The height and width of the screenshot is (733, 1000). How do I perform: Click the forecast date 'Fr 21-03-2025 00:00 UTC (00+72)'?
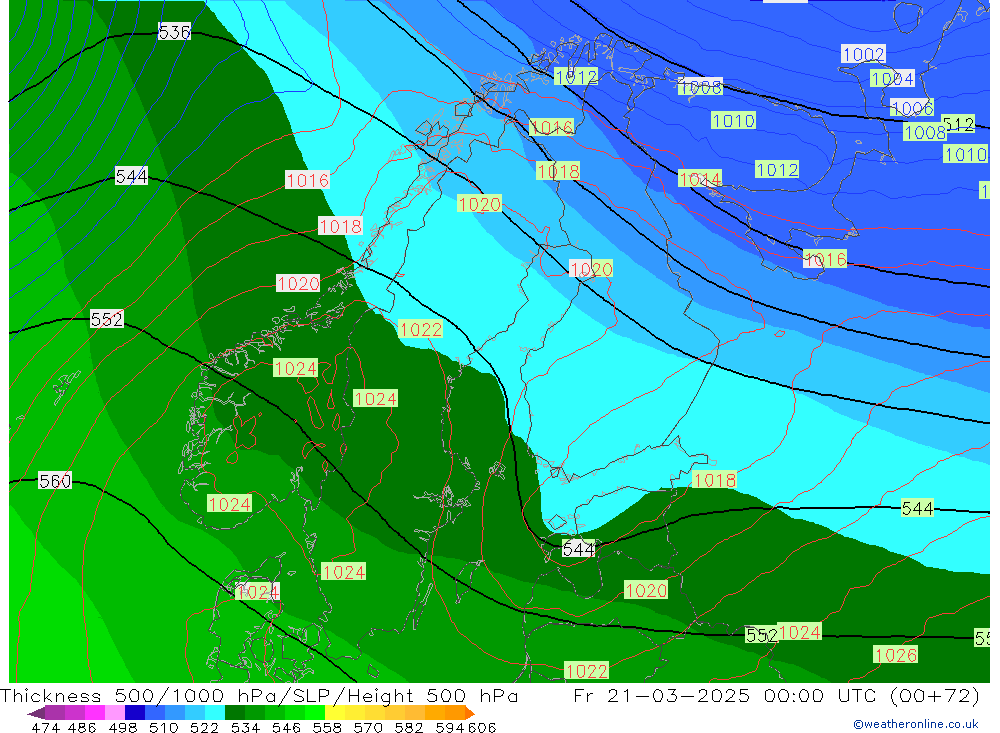tap(776, 695)
